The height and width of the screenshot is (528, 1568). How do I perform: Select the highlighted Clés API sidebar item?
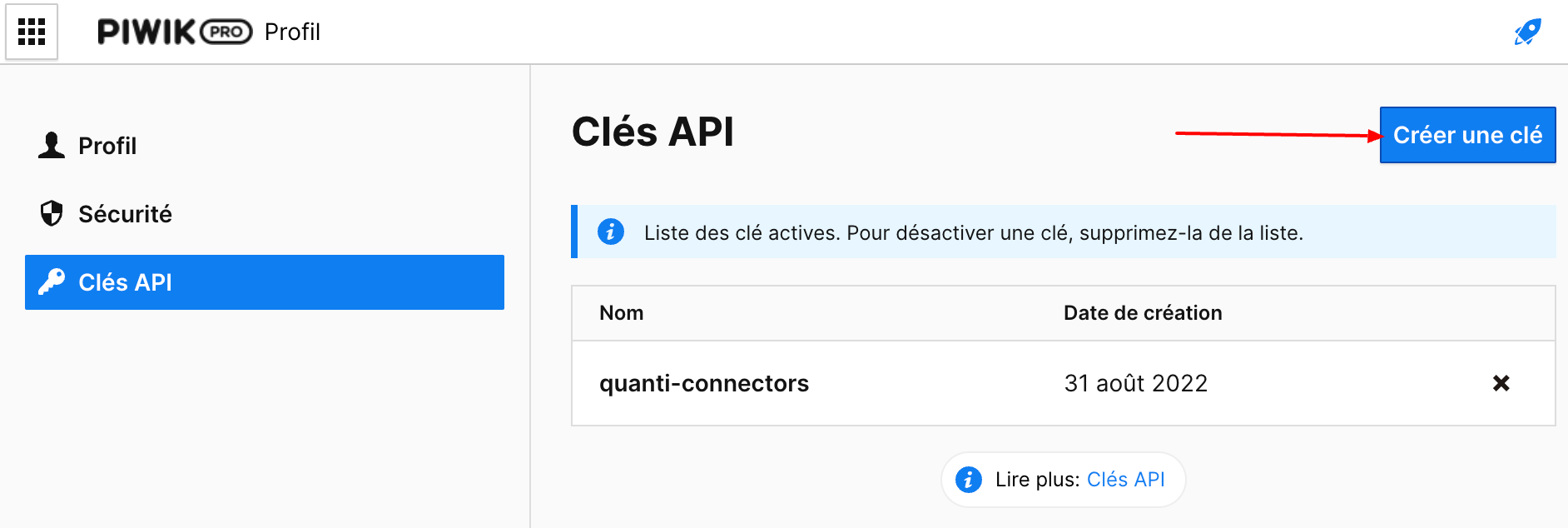[123, 282]
